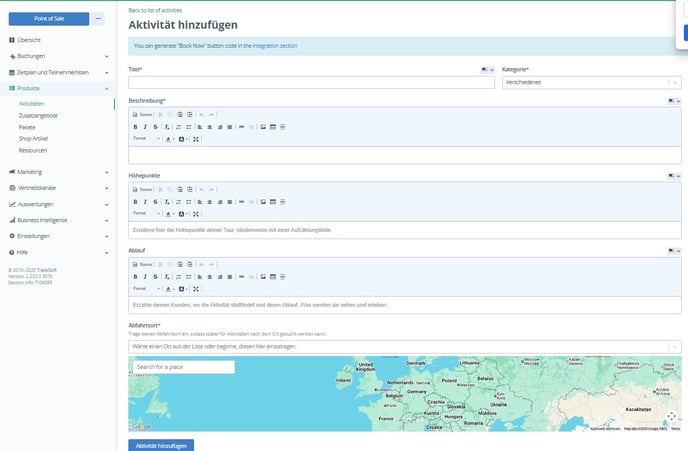Expand Zeitplan und Teilnehmerlisten menu
This screenshot has width=688, height=451.
tap(58, 72)
